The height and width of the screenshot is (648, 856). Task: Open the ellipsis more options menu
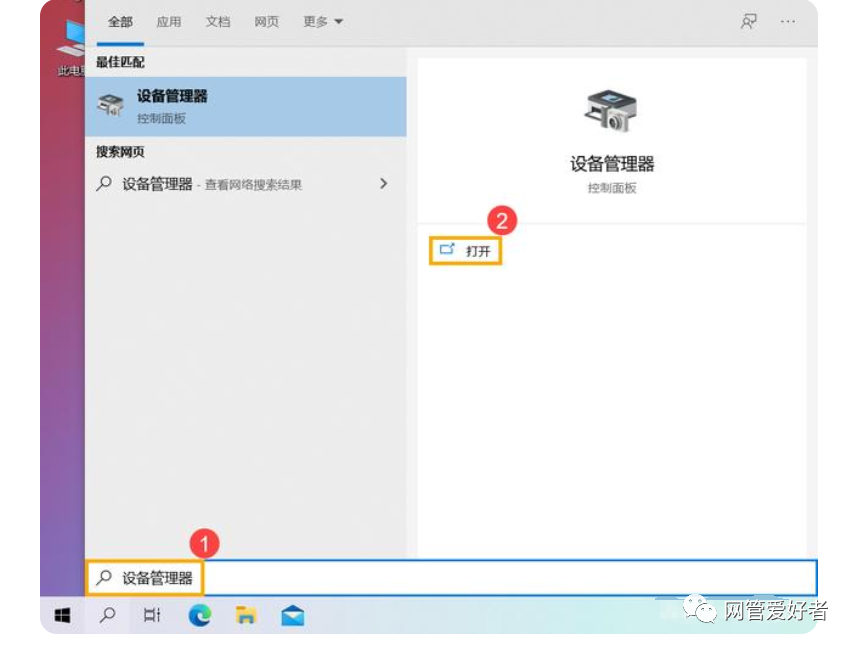788,21
